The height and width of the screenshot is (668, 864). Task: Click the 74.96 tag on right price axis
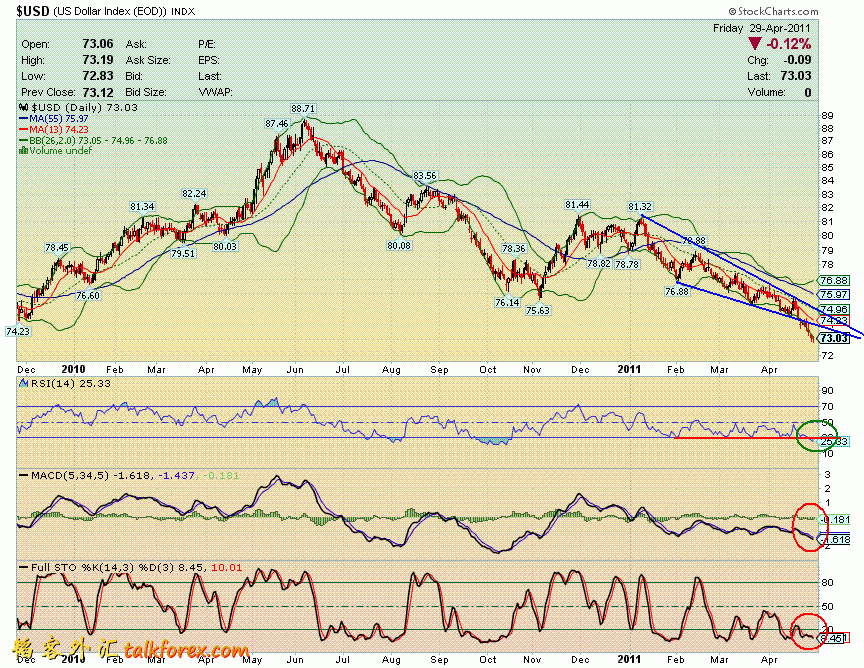[x=834, y=309]
